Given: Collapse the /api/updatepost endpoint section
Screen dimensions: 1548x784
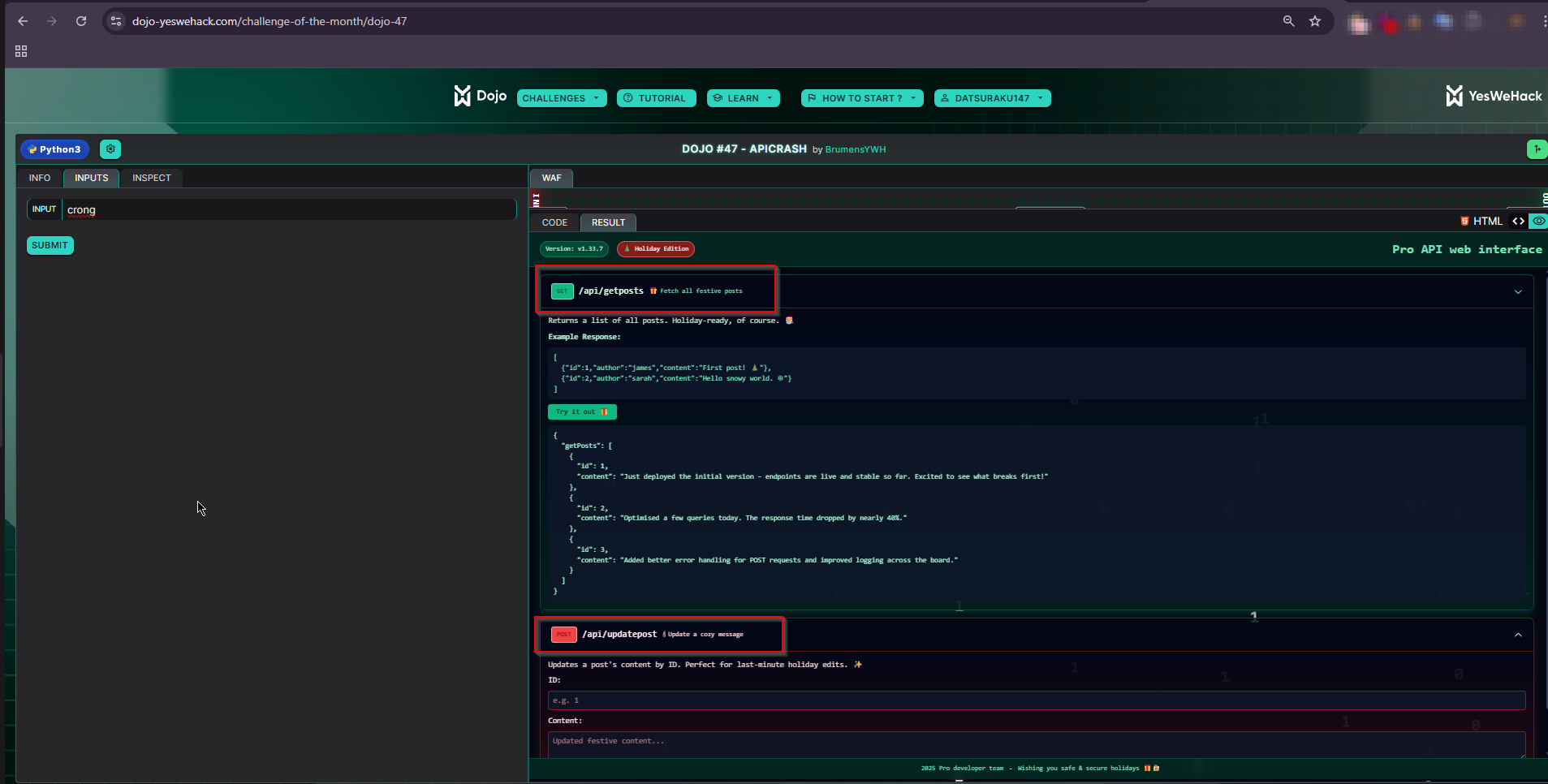Looking at the screenshot, I should click(1517, 635).
